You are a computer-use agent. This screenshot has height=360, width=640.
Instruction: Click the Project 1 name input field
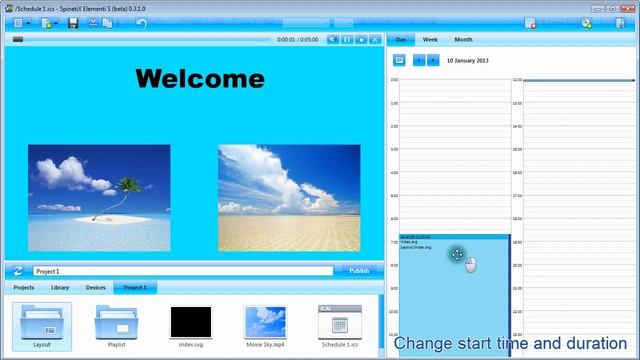(183, 271)
